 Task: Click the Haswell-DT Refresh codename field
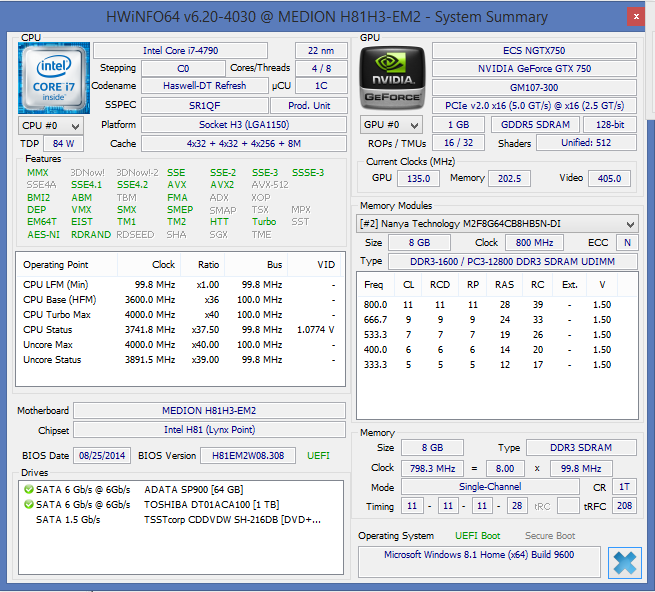204,86
